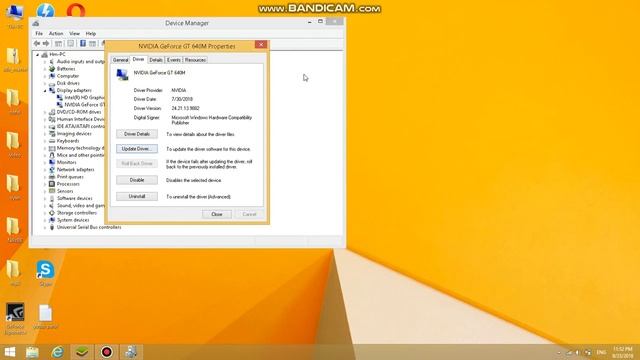
Task: Select the Memory technology devices row
Action: (x=76, y=148)
